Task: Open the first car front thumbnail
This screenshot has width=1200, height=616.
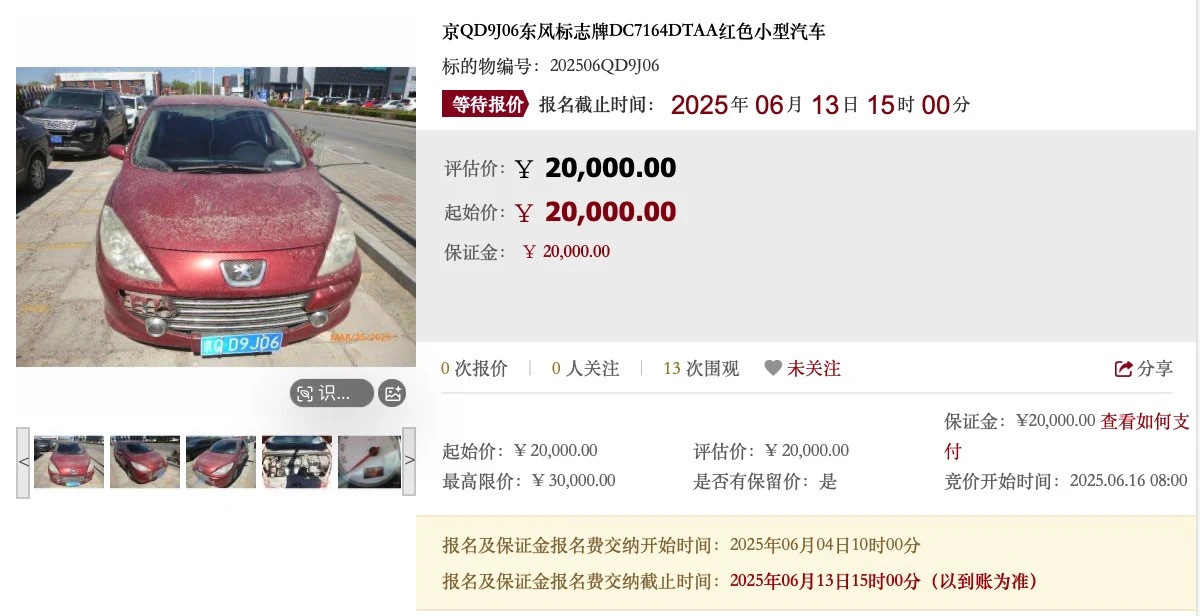Action: [x=69, y=462]
